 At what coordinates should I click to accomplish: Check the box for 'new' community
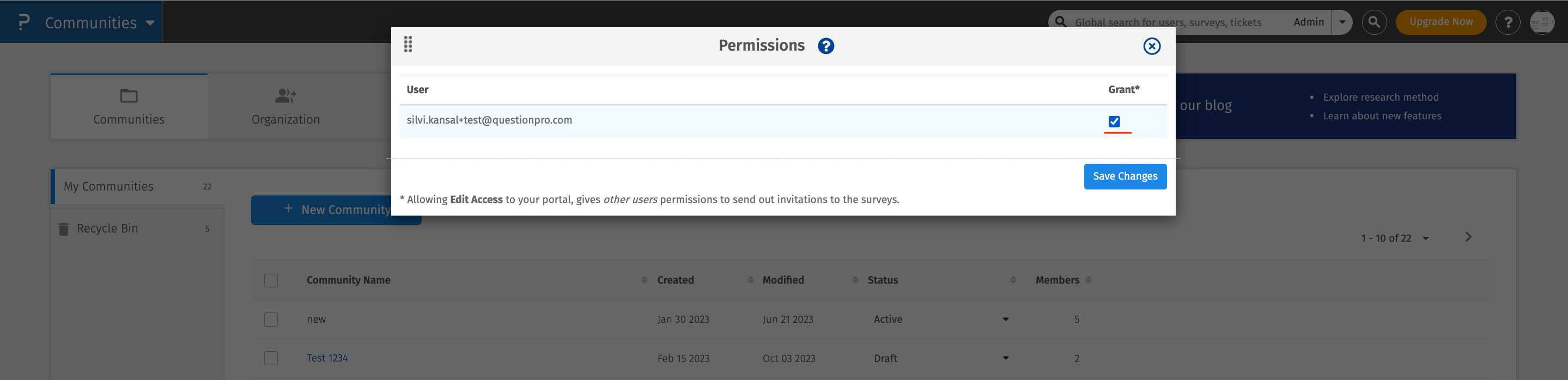click(271, 320)
